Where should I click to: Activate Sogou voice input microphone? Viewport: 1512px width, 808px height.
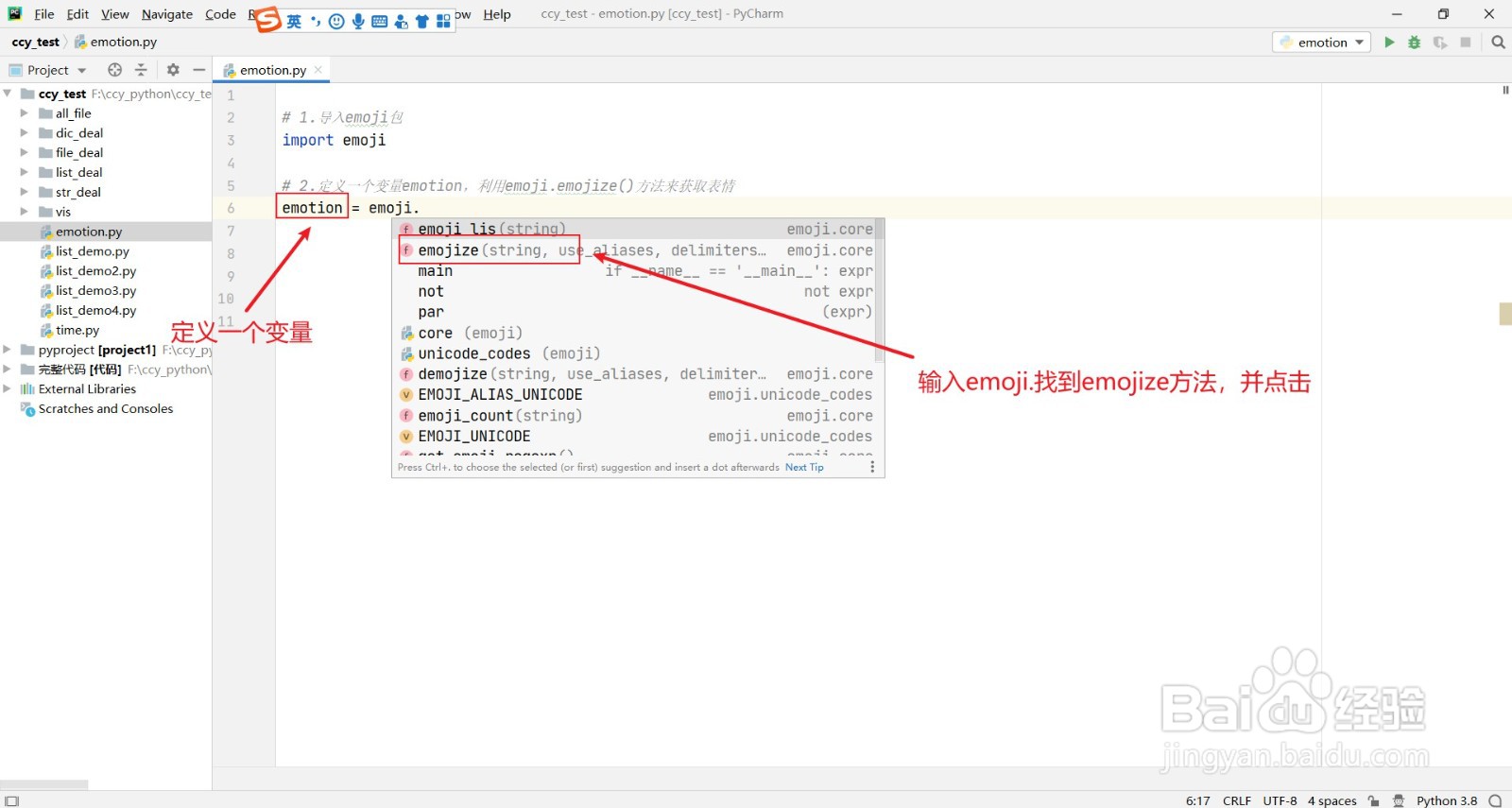click(x=358, y=21)
